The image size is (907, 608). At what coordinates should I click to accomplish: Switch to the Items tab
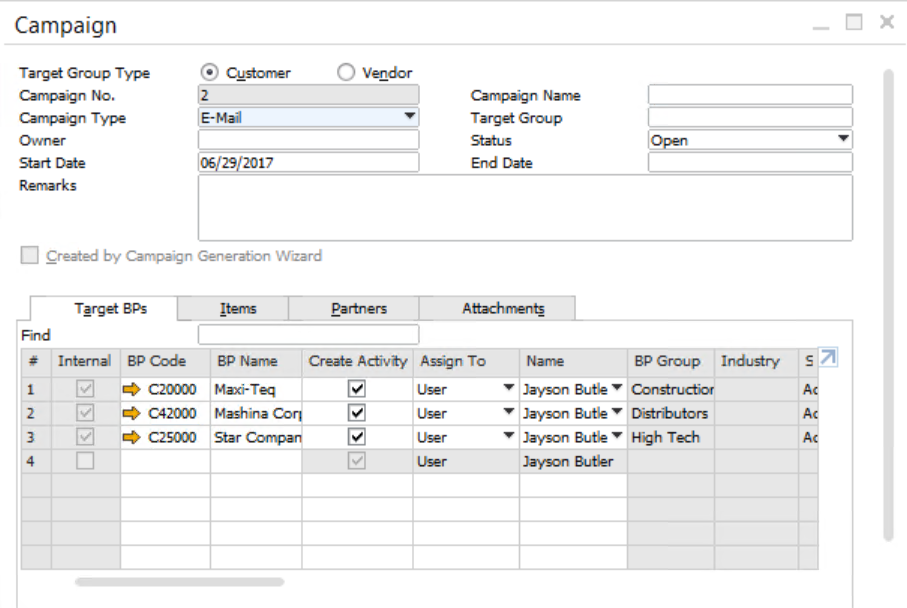point(238,308)
